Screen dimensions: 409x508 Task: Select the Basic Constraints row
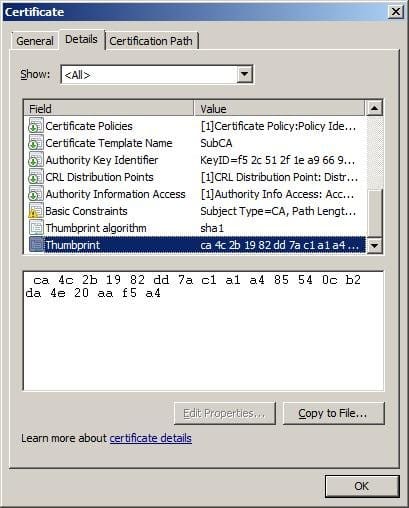click(x=195, y=211)
